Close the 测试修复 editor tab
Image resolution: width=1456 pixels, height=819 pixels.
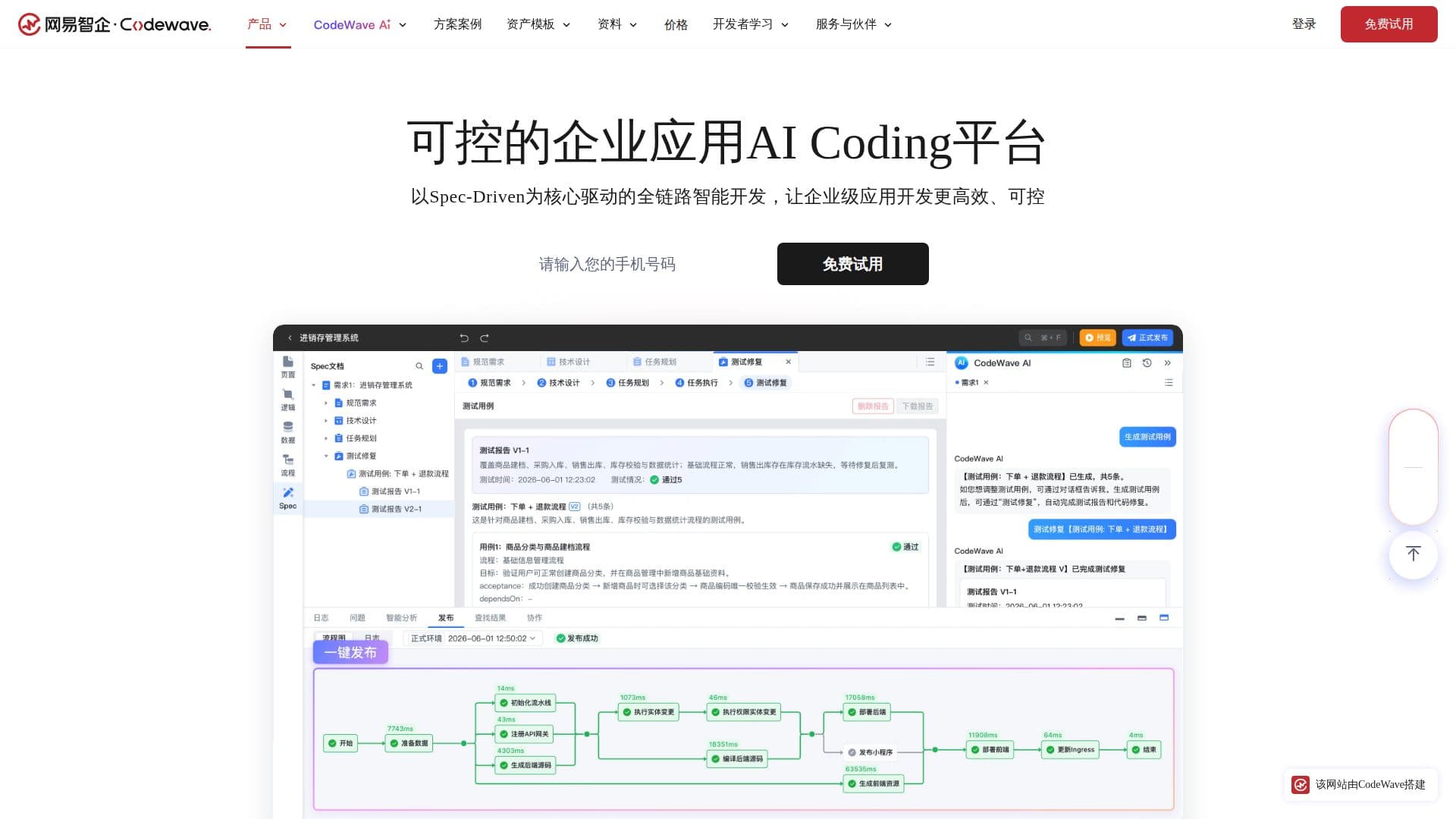point(788,362)
